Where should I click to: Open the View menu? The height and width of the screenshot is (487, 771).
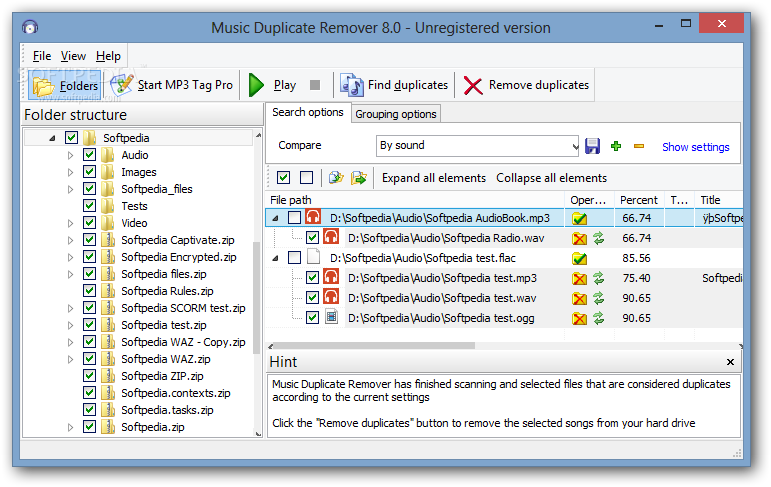coord(73,56)
